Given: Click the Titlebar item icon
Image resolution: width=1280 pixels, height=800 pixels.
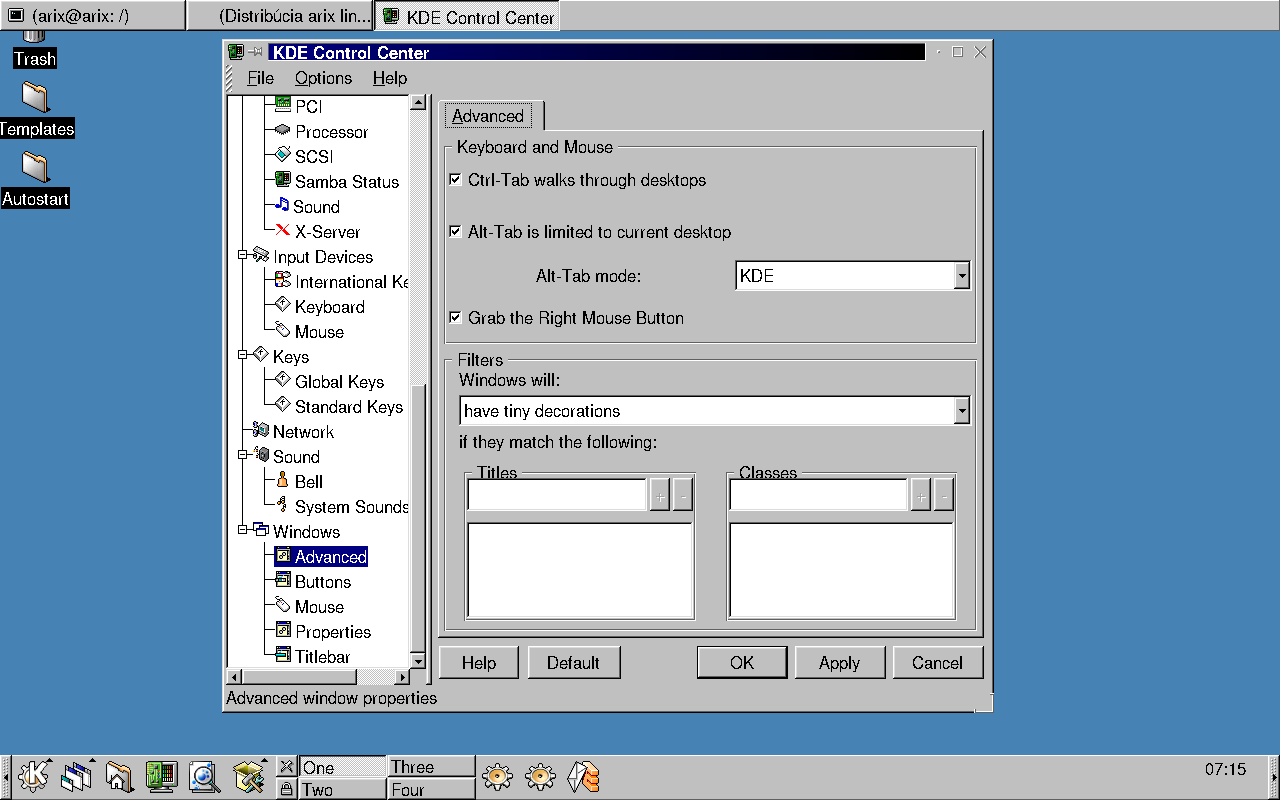Looking at the screenshot, I should (282, 656).
